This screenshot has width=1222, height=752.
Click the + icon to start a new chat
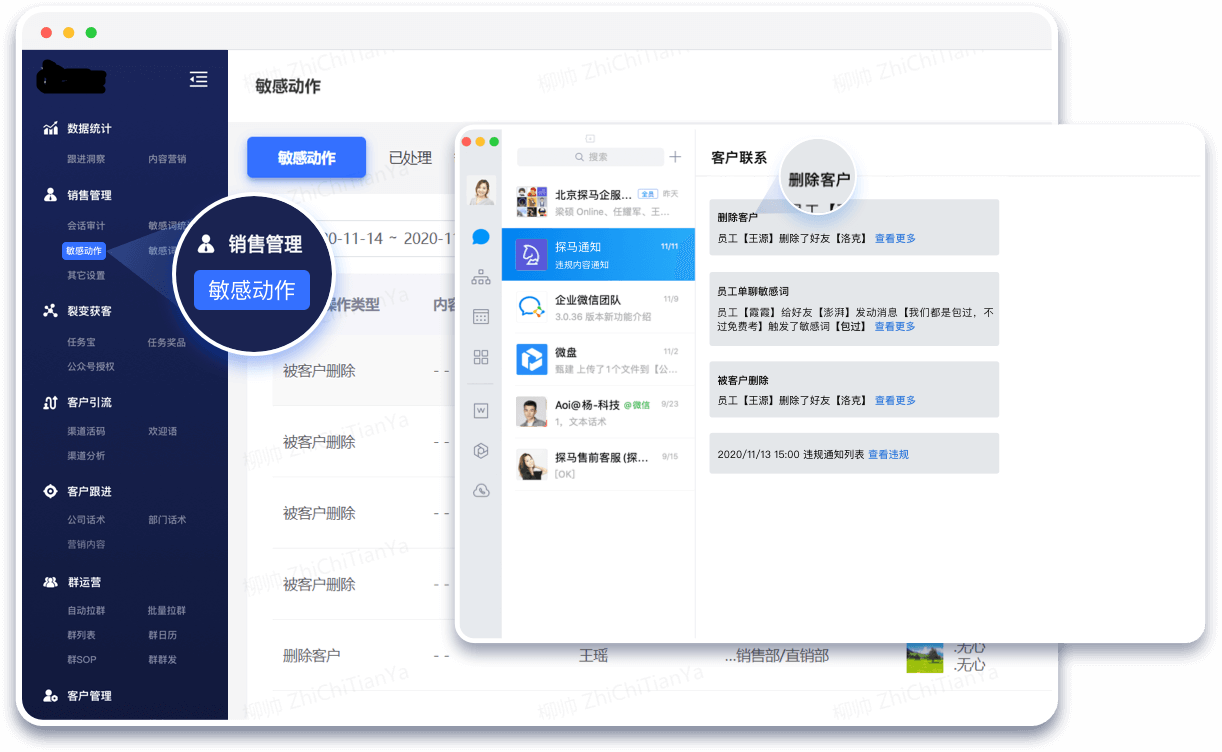click(675, 157)
